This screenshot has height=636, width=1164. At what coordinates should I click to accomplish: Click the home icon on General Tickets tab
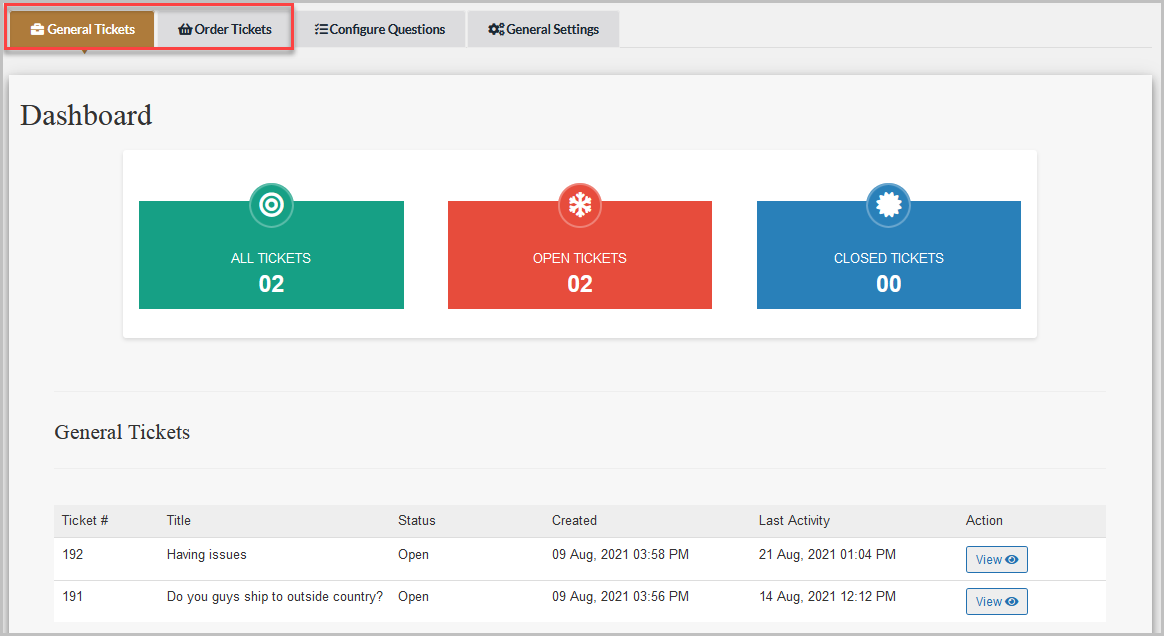[36, 28]
